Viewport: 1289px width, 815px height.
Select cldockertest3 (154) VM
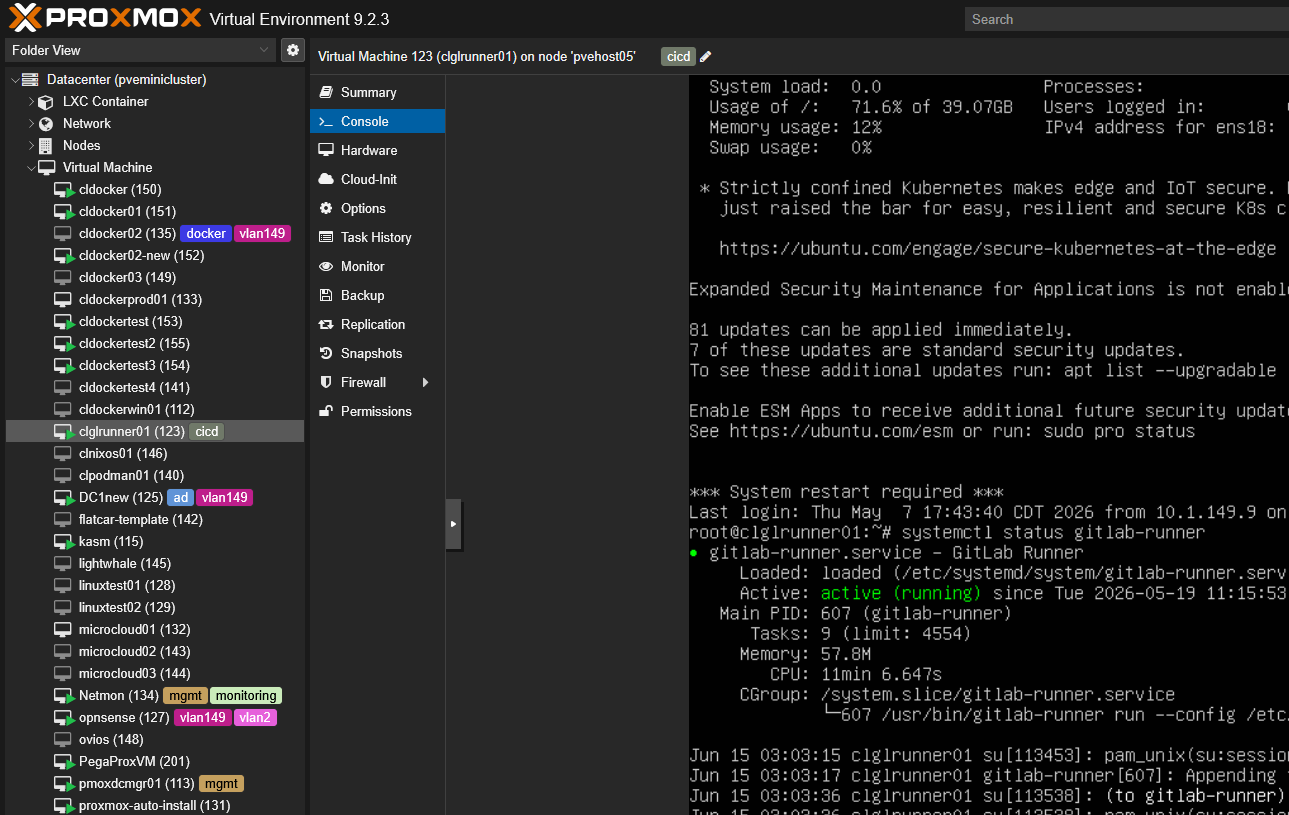(155, 365)
